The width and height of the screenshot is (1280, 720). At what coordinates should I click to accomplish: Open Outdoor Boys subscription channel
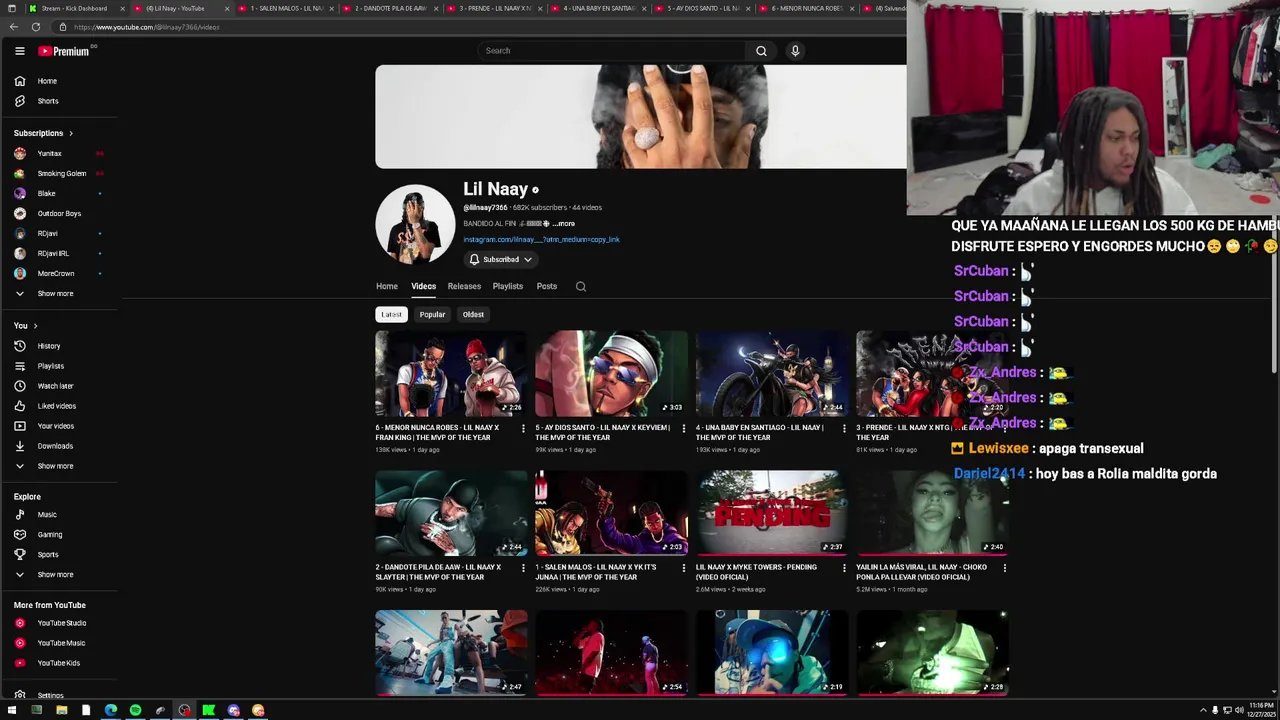(60, 214)
